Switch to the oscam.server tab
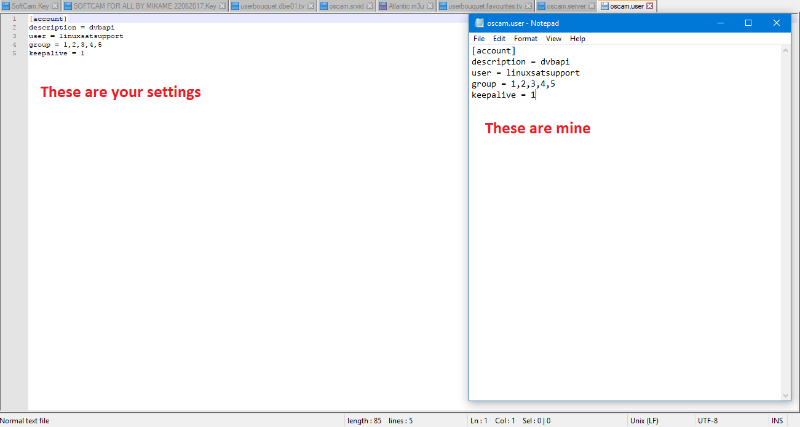 coord(566,6)
